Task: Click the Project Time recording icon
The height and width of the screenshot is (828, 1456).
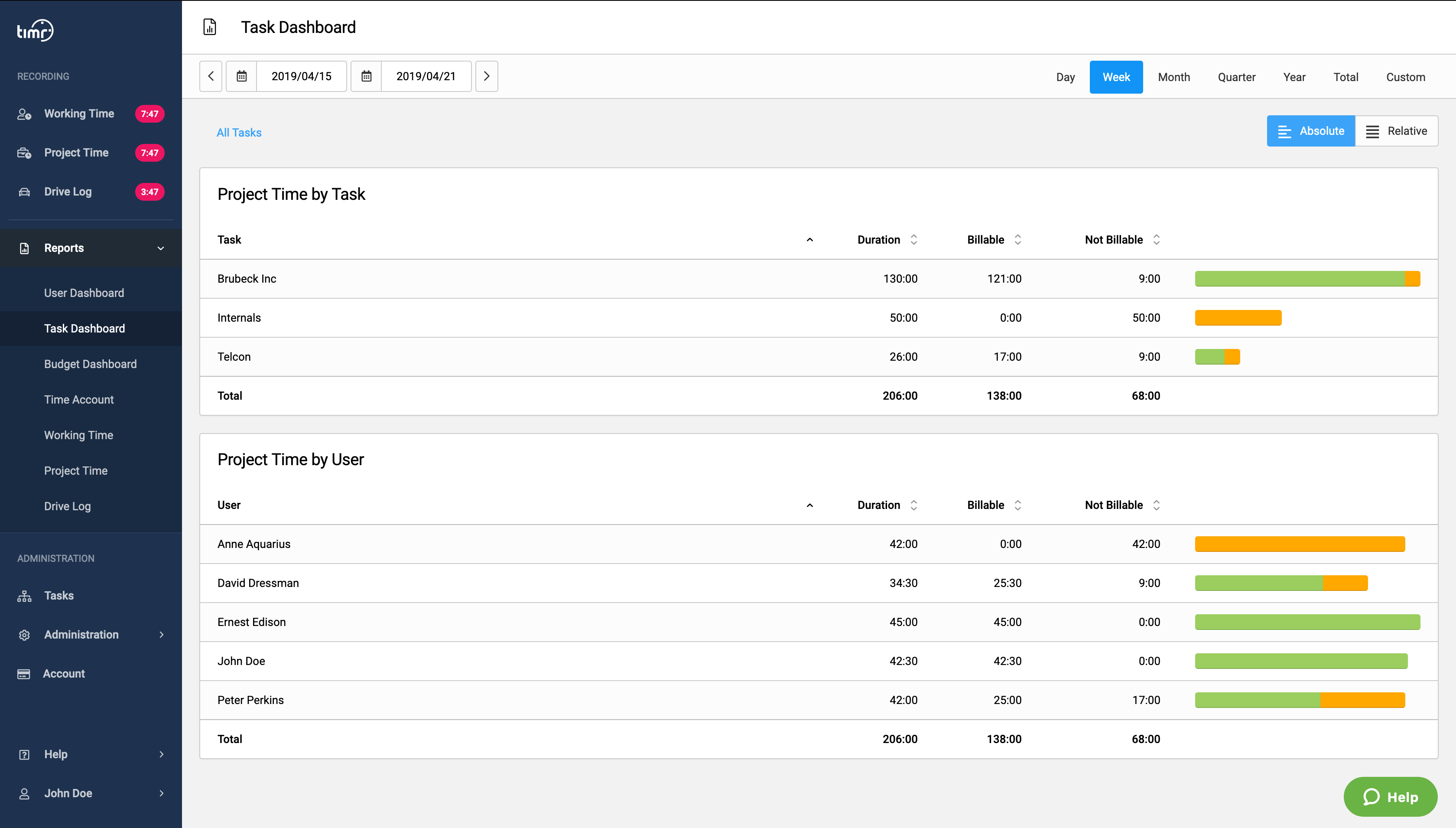Action: (24, 153)
